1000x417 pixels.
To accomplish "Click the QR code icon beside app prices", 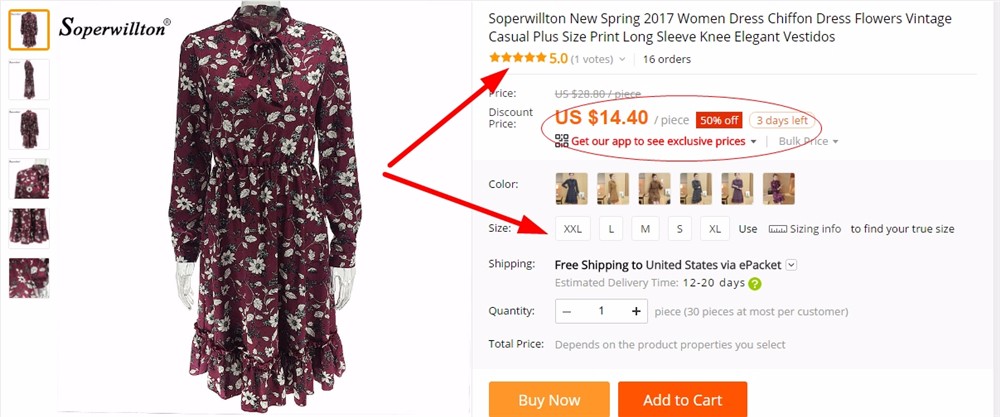I will pyautogui.click(x=562, y=141).
